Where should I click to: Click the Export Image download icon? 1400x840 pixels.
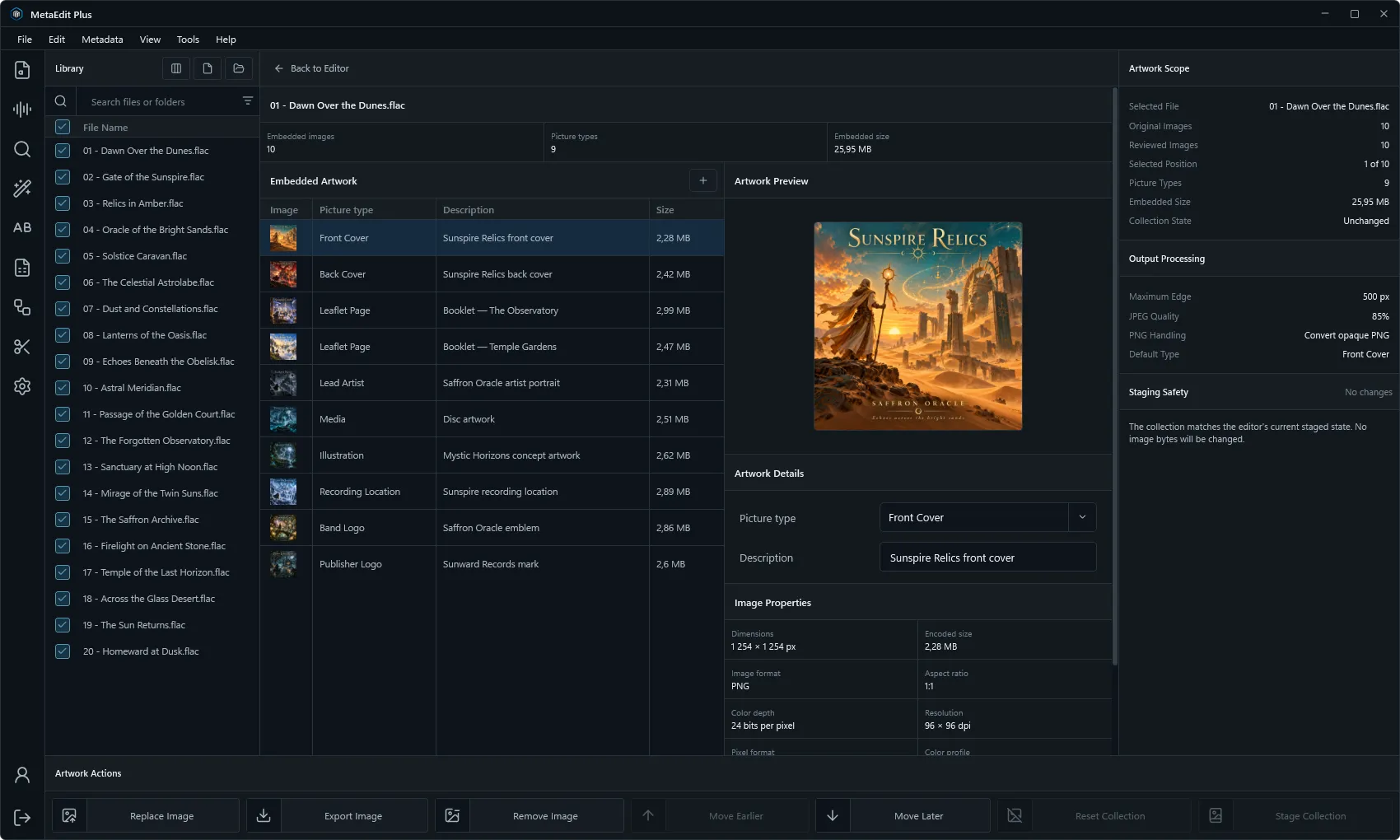coord(264,815)
